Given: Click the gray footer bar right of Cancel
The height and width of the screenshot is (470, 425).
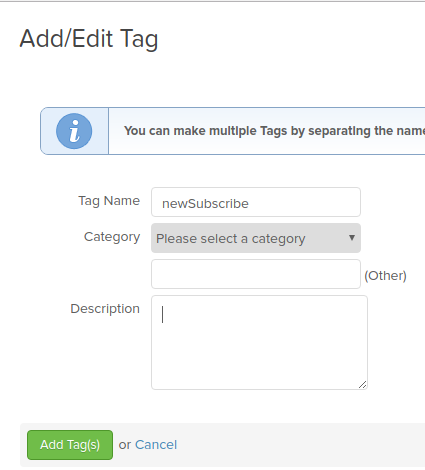Looking at the screenshot, I should tap(300, 445).
